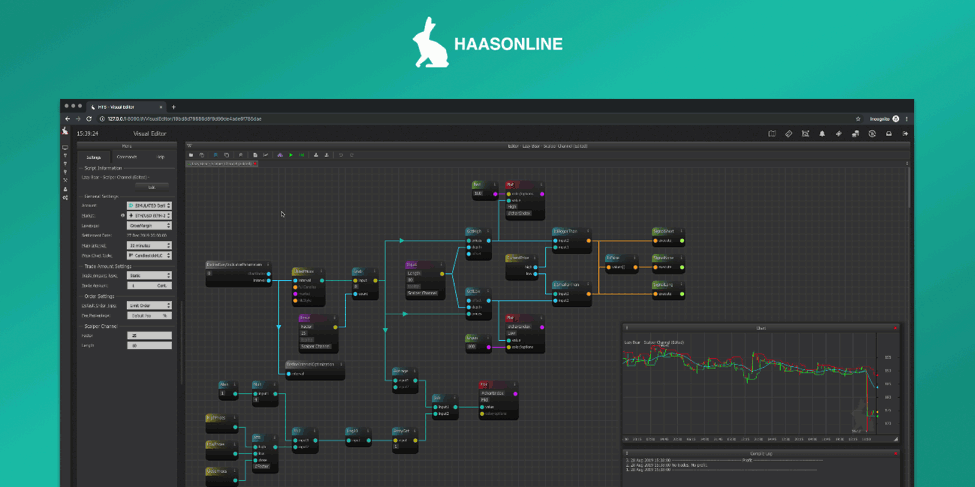Click the Trade Amount input field
The width and height of the screenshot is (975, 487).
tap(149, 285)
